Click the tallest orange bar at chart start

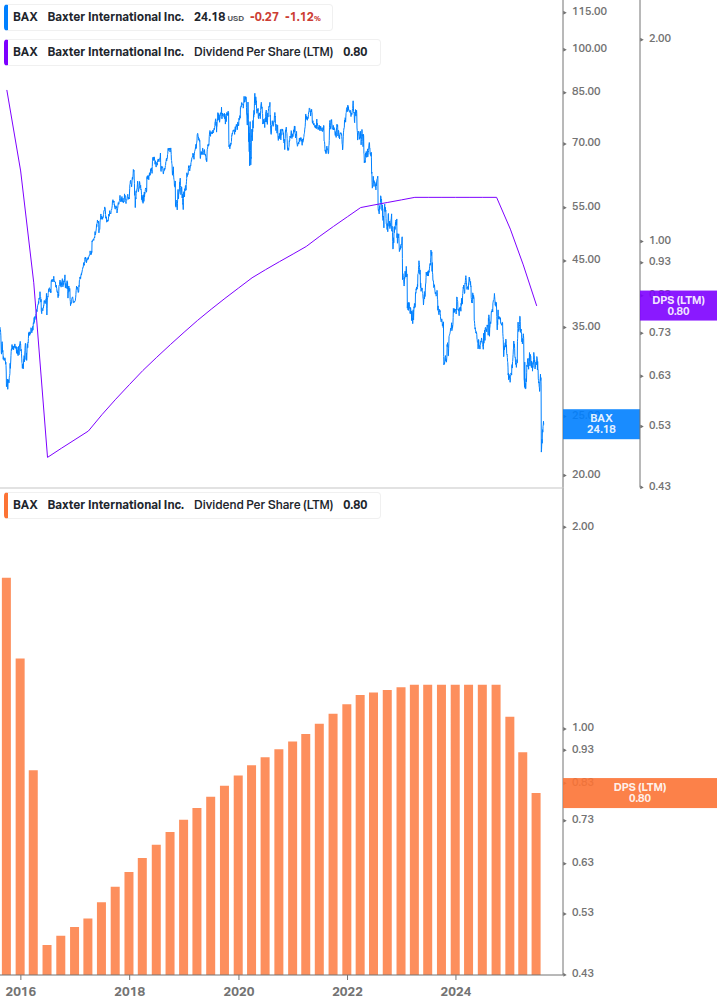(x=6, y=776)
